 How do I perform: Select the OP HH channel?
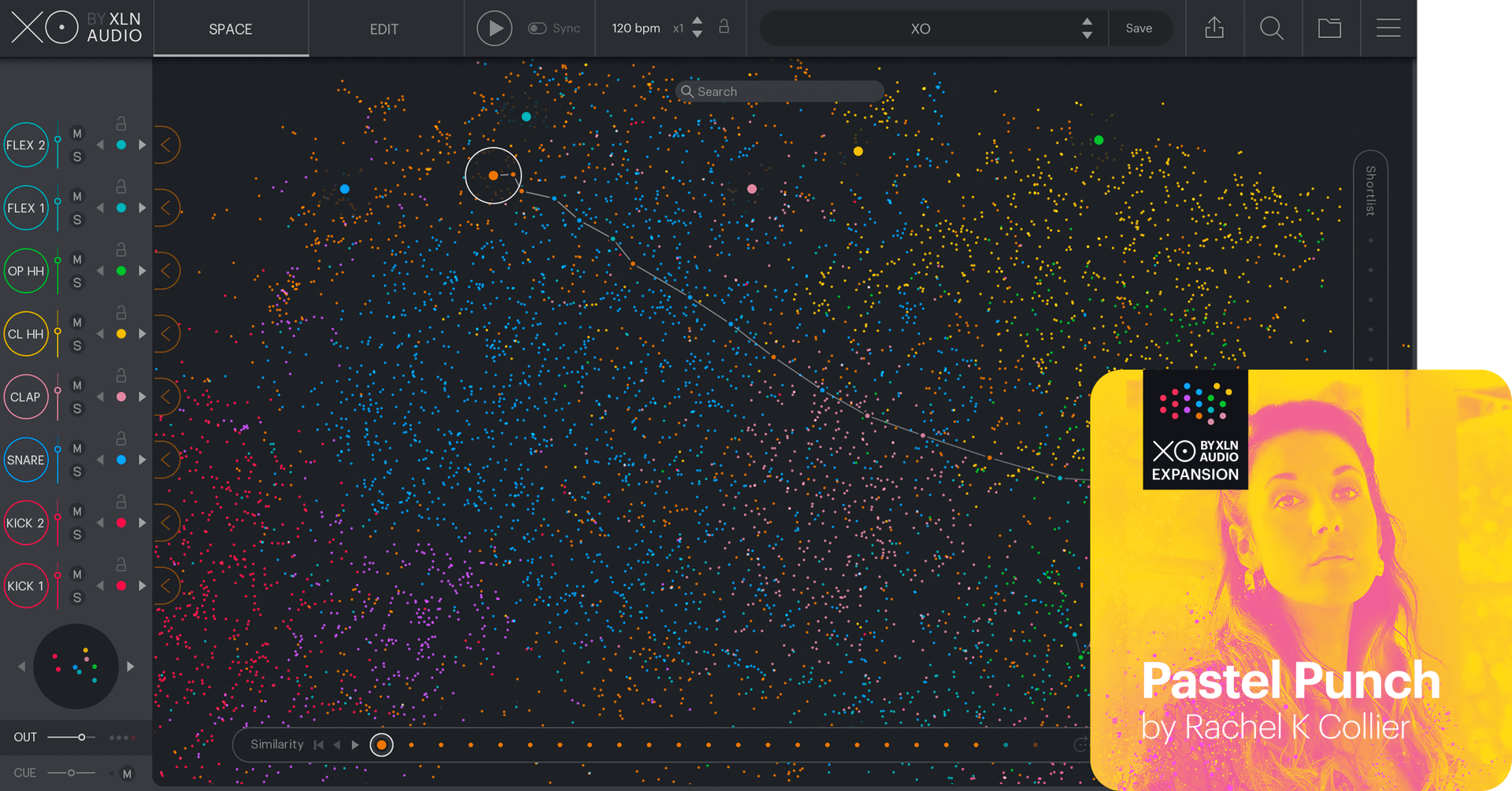coord(26,271)
